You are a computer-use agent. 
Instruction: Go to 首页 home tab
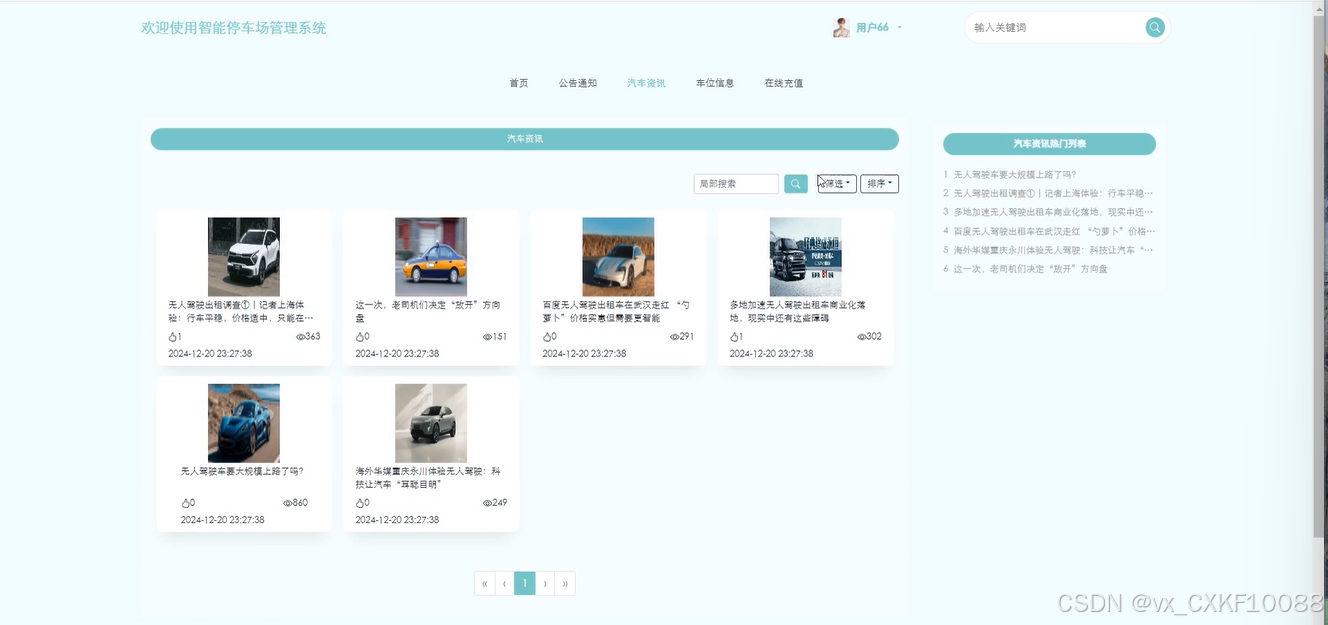(x=518, y=83)
